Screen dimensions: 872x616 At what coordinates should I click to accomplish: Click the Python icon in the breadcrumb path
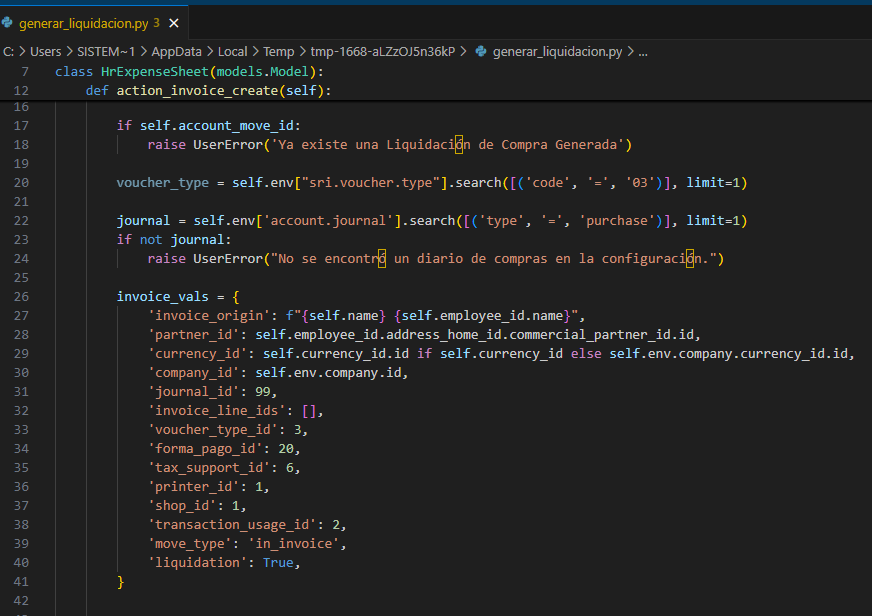[x=481, y=51]
